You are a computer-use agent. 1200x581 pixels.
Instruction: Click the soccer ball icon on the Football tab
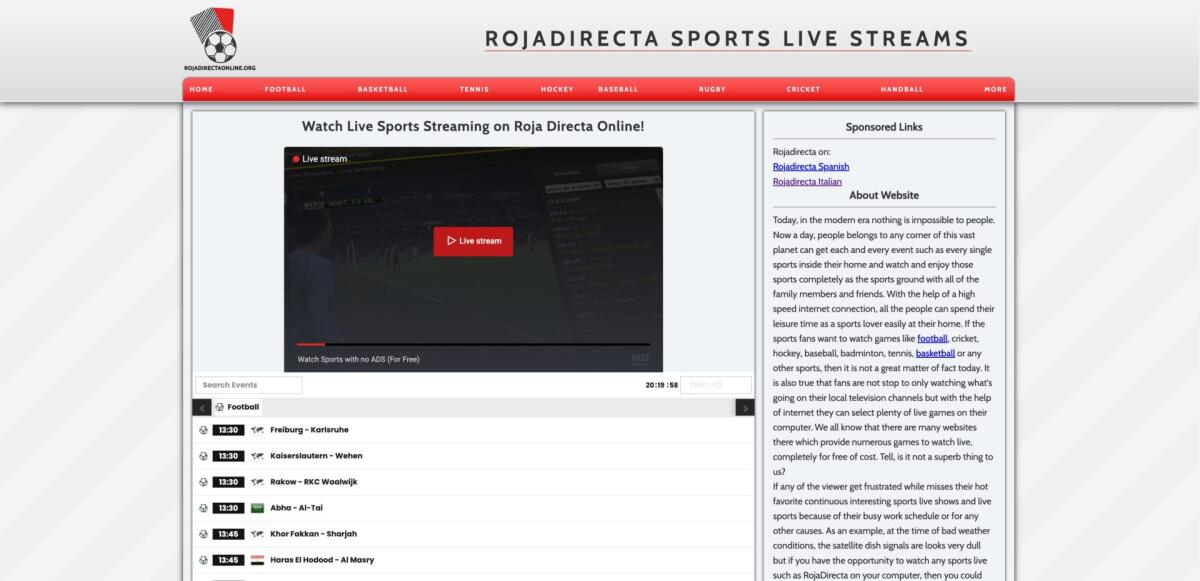coord(219,406)
